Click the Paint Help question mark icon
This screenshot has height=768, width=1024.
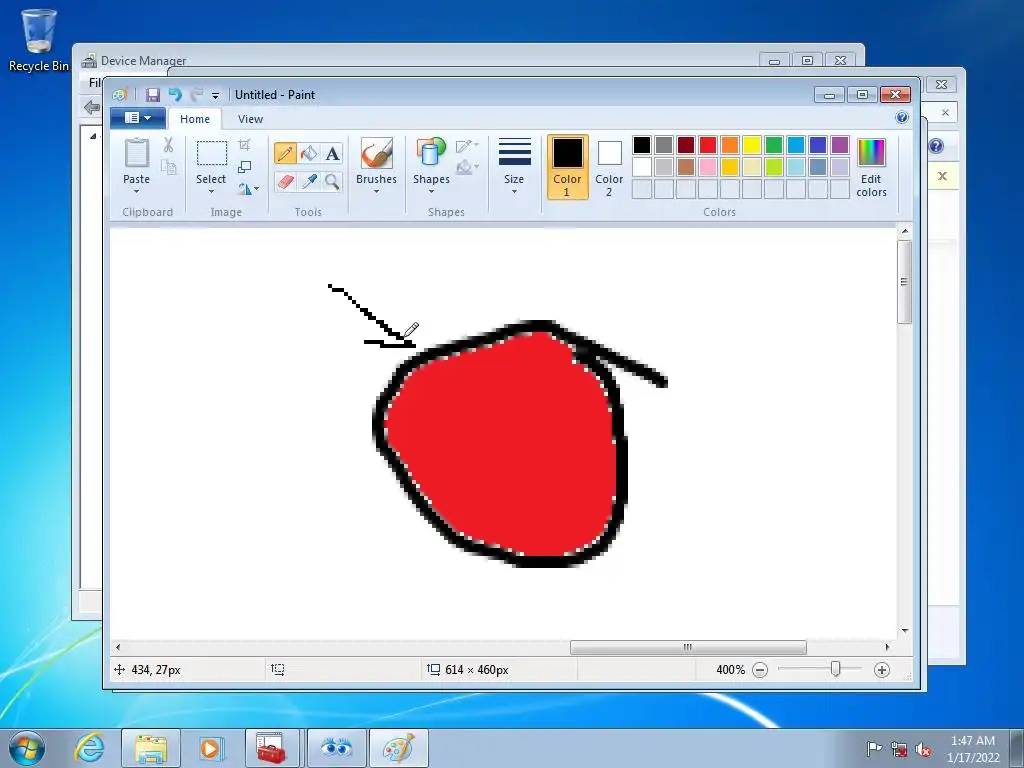(902, 118)
